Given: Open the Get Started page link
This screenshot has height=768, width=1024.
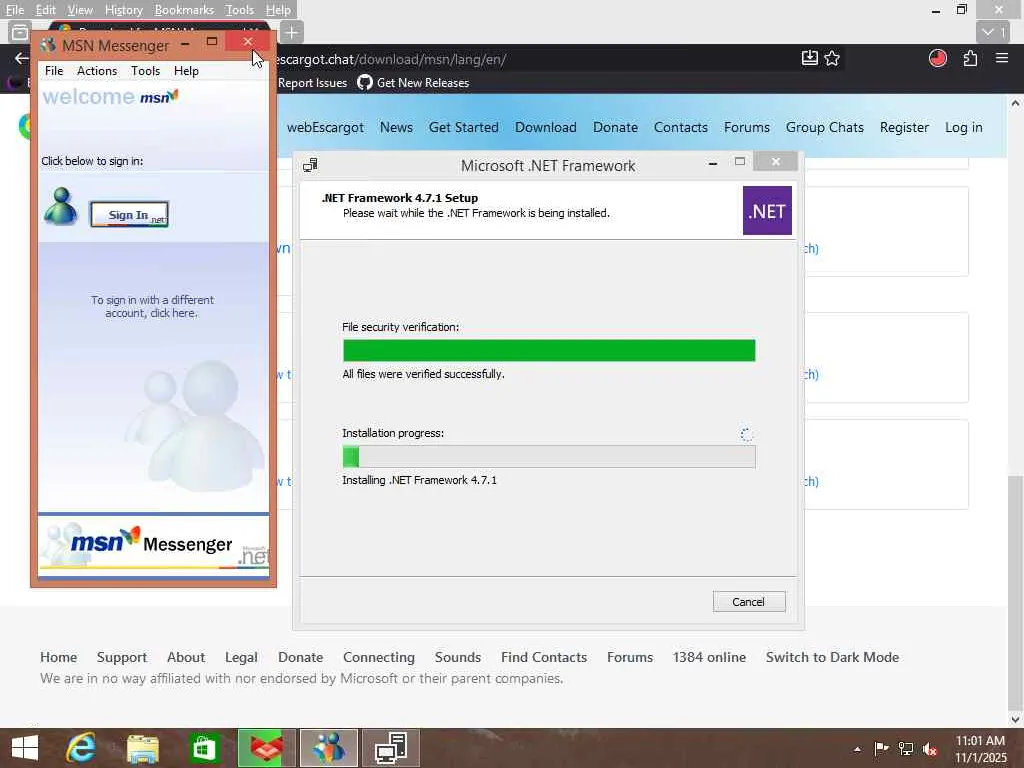Looking at the screenshot, I should (x=464, y=127).
